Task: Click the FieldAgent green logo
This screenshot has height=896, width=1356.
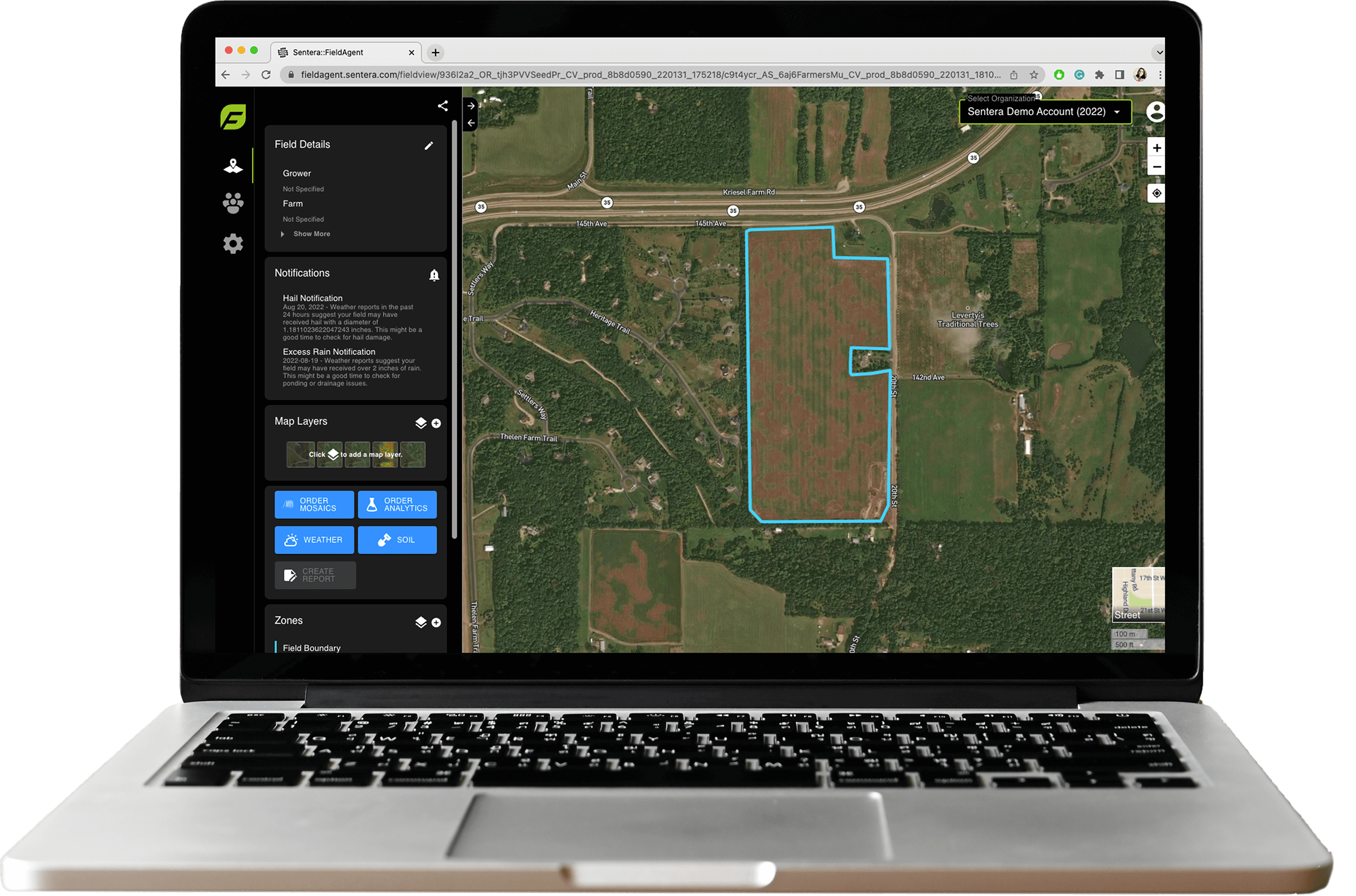Action: [x=233, y=117]
